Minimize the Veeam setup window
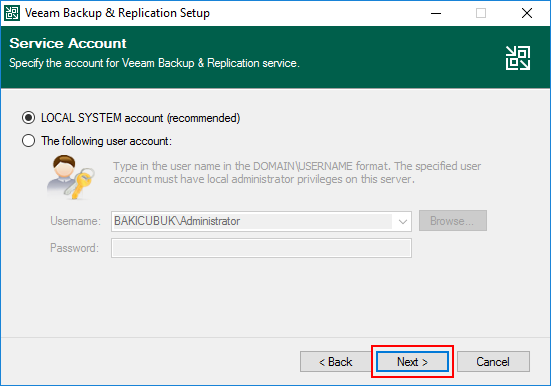 [x=436, y=13]
